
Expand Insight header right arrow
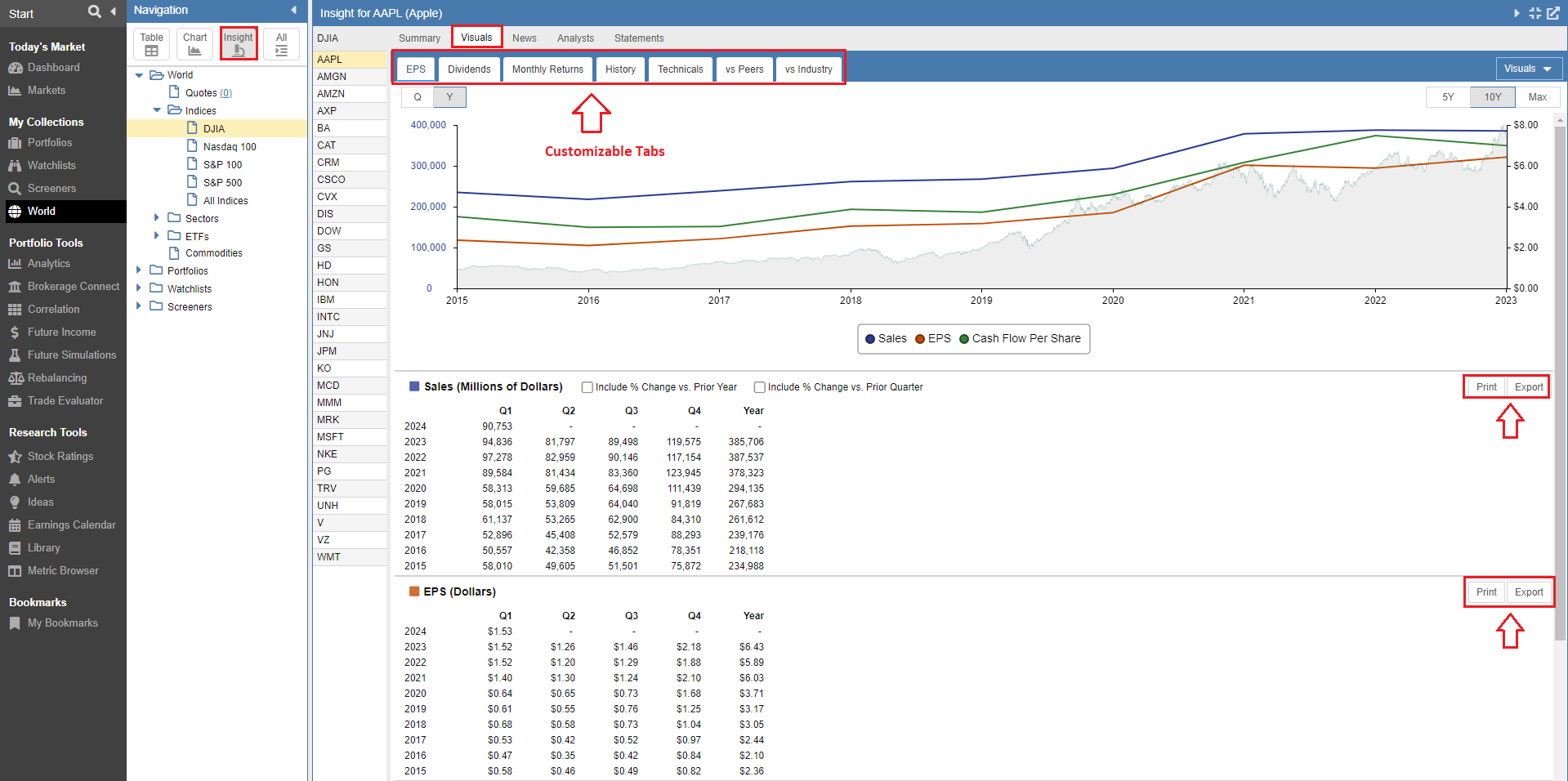pos(1517,13)
